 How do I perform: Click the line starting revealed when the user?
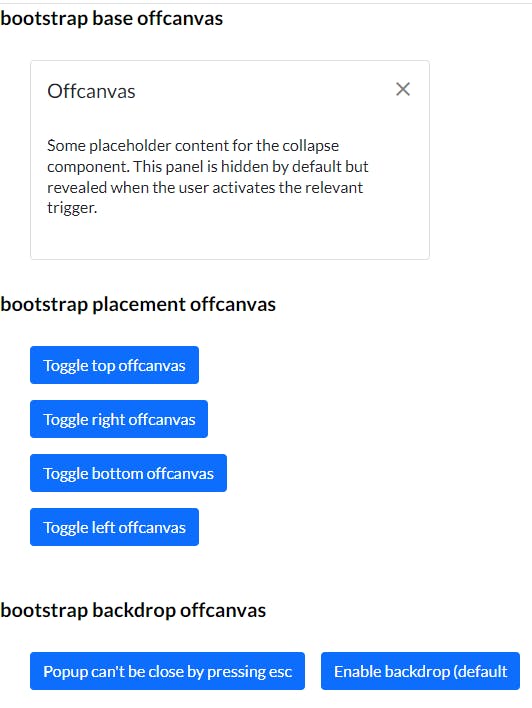205,187
